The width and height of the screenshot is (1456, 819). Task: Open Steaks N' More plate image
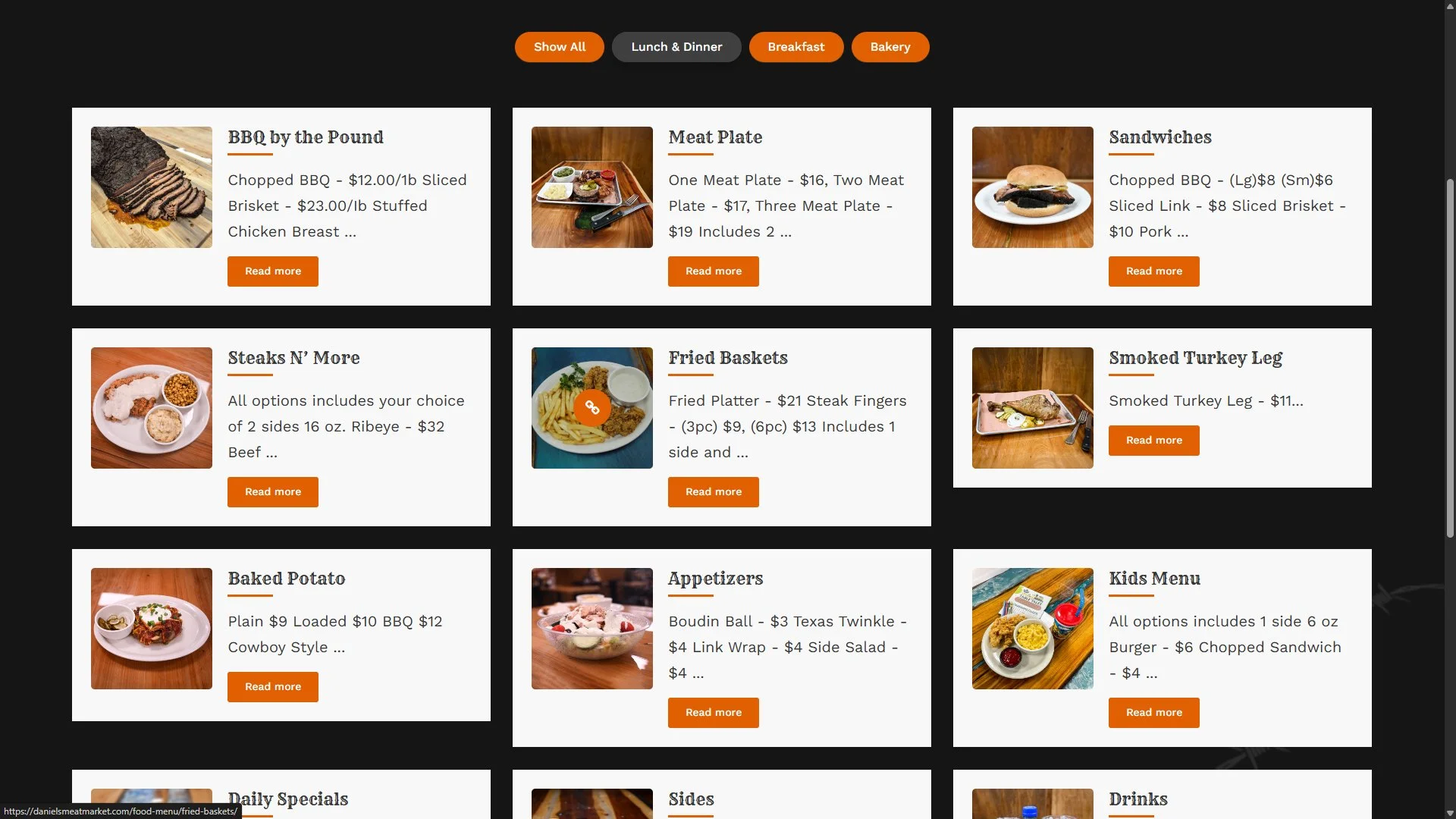pyautogui.click(x=152, y=408)
